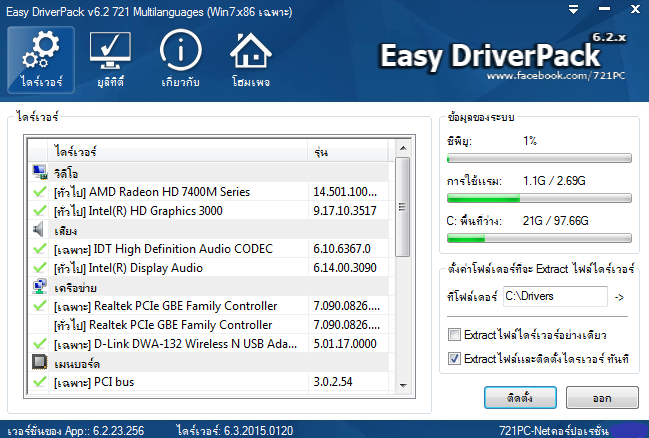Click the CPU usage progress bar

pos(539,158)
